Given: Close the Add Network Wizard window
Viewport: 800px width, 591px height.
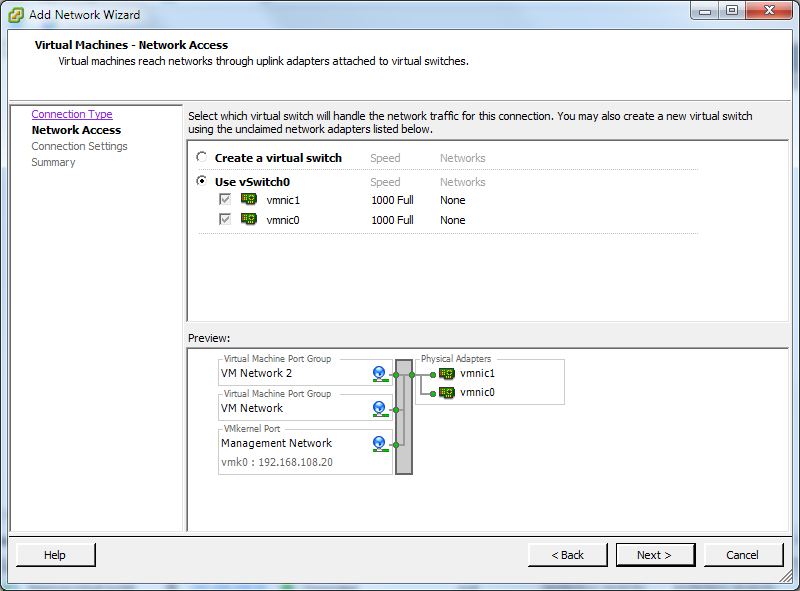Looking at the screenshot, I should coord(769,11).
